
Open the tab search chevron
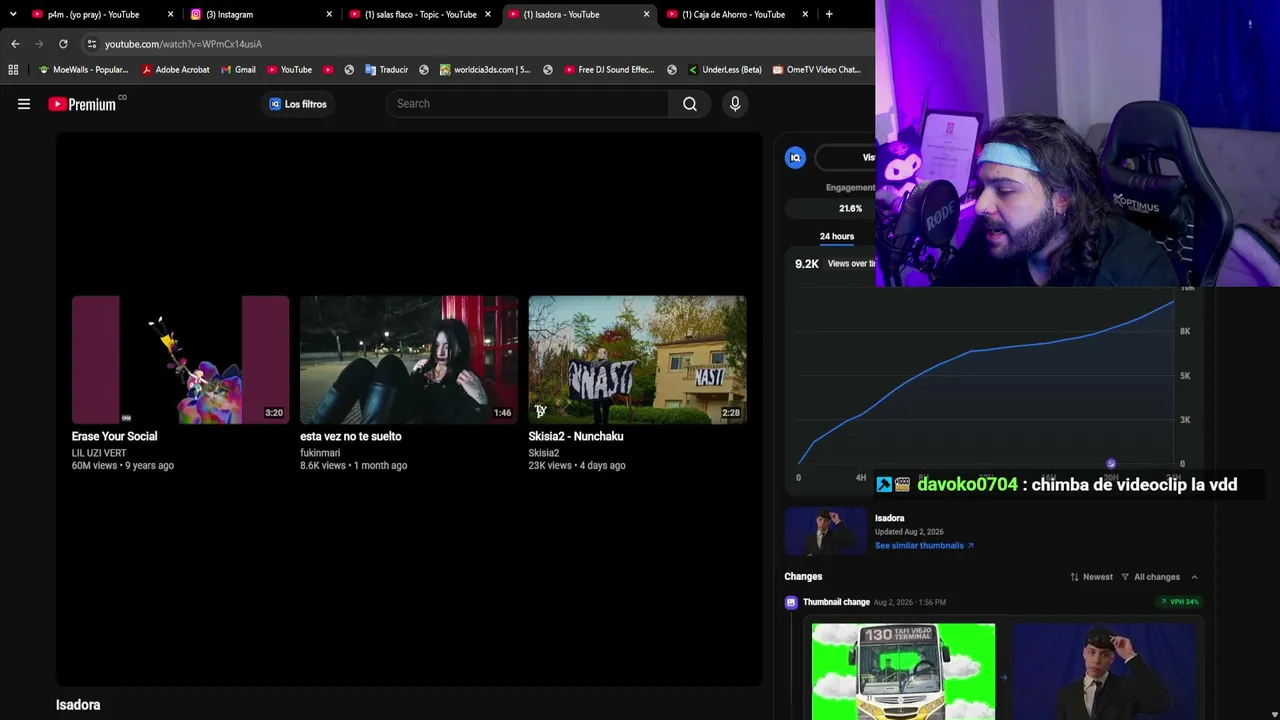point(13,14)
